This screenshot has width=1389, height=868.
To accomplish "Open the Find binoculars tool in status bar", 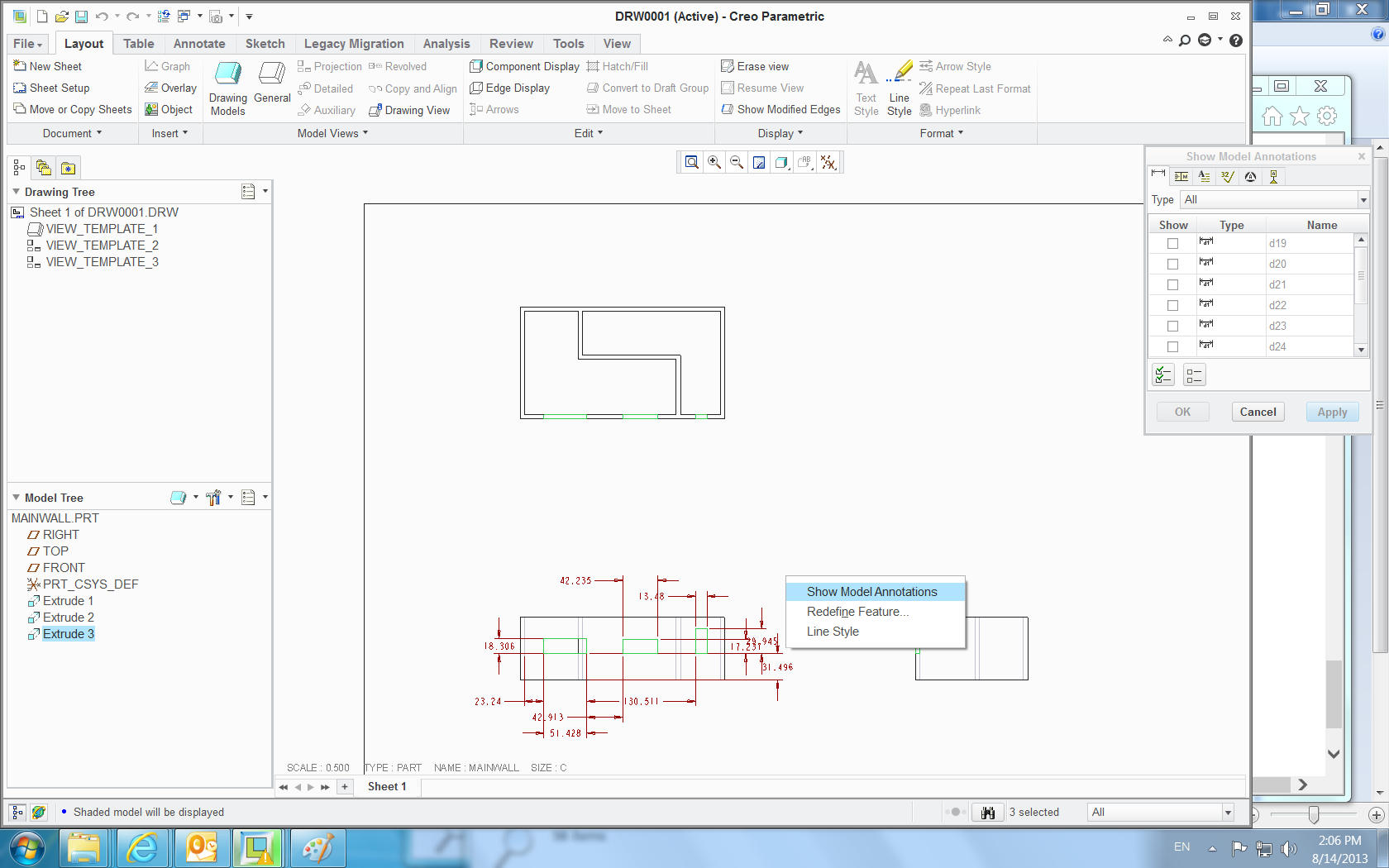I will coord(988,813).
